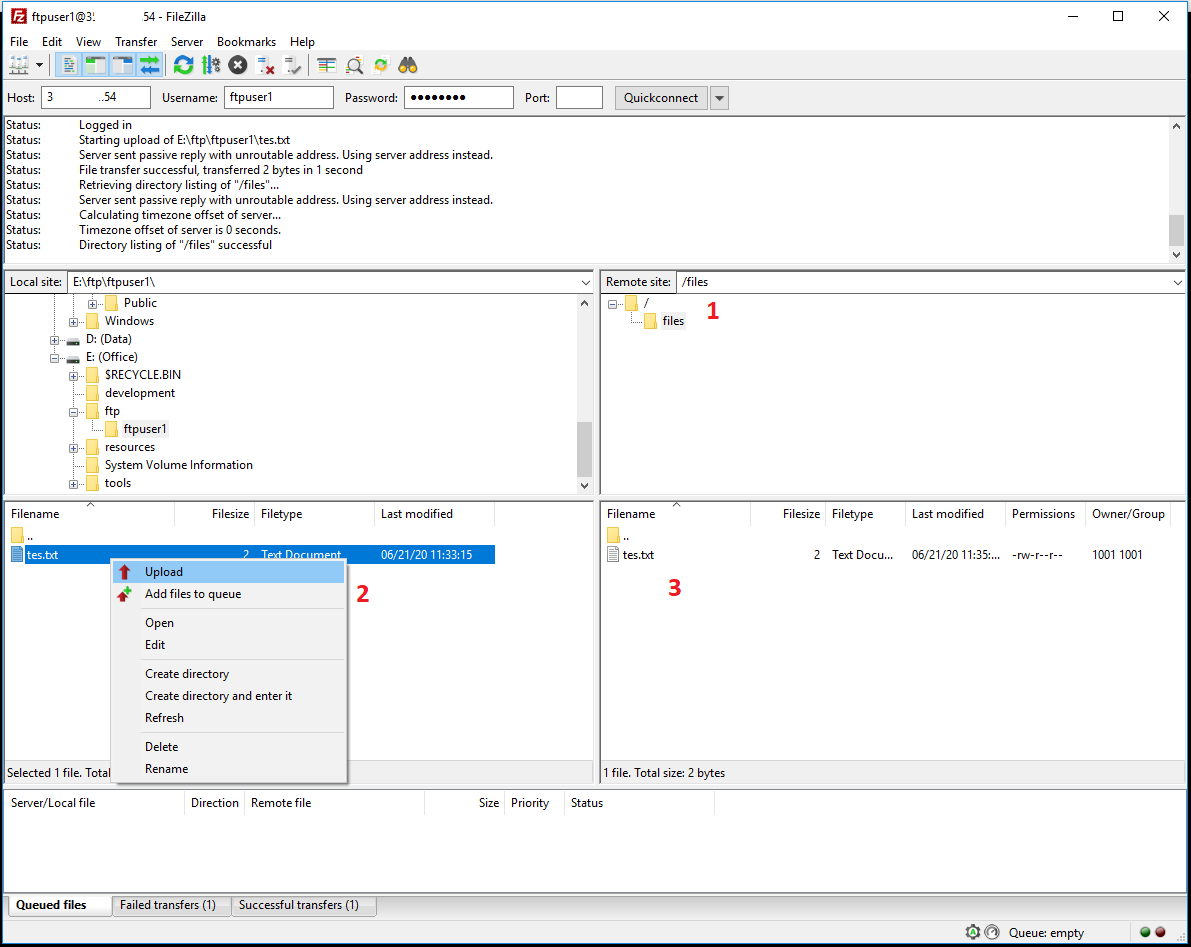Image resolution: width=1191 pixels, height=947 pixels.
Task: Choose Create directory in context menu
Action: pos(229,674)
